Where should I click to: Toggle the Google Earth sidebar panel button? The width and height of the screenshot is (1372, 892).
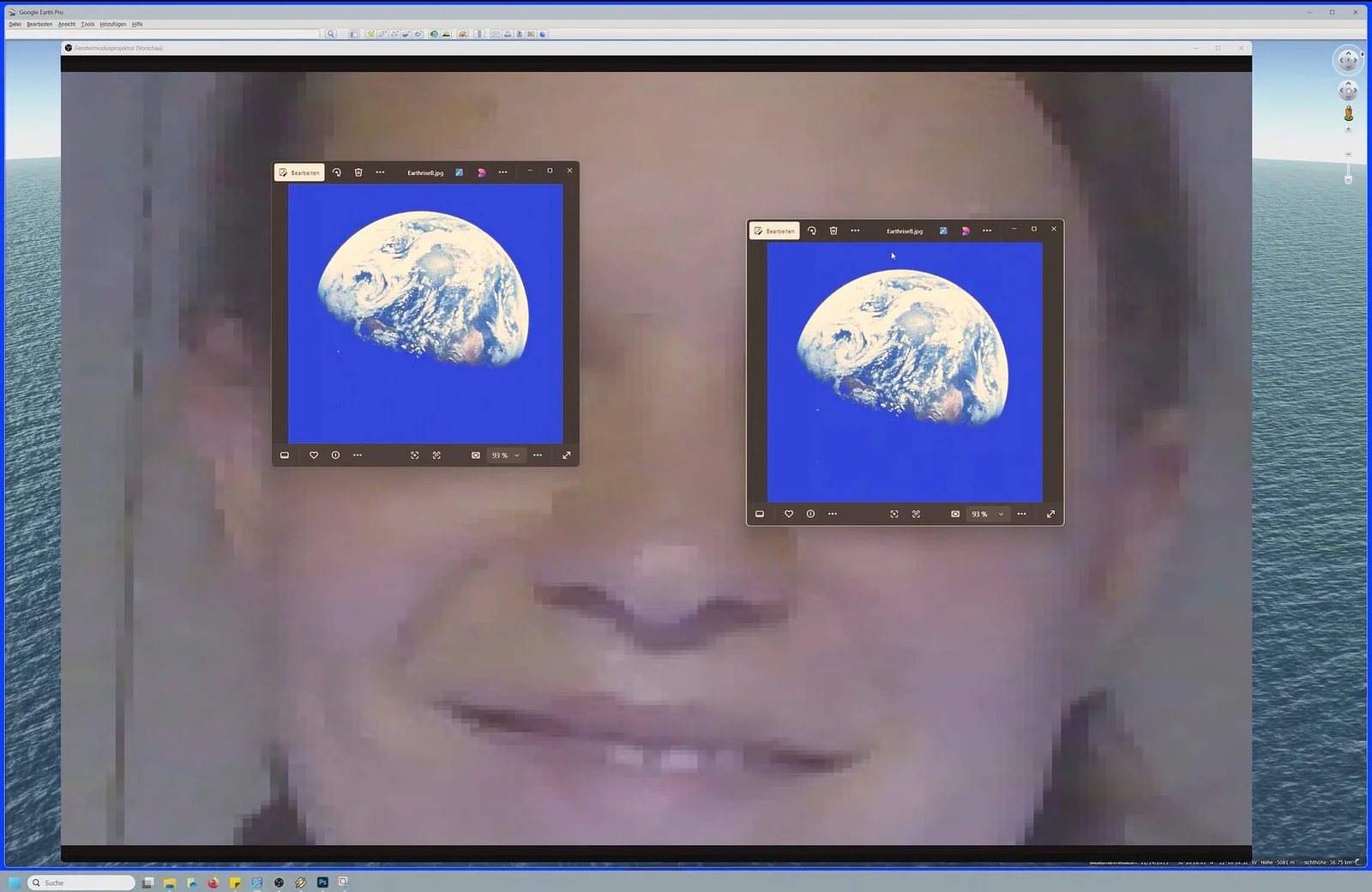(x=353, y=34)
